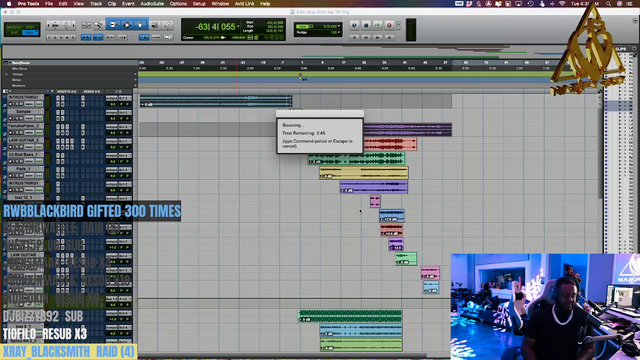Screen dimensions: 640x360
Task: Mute the Lil Rod Bass_1 track
Action: click(x=21, y=161)
